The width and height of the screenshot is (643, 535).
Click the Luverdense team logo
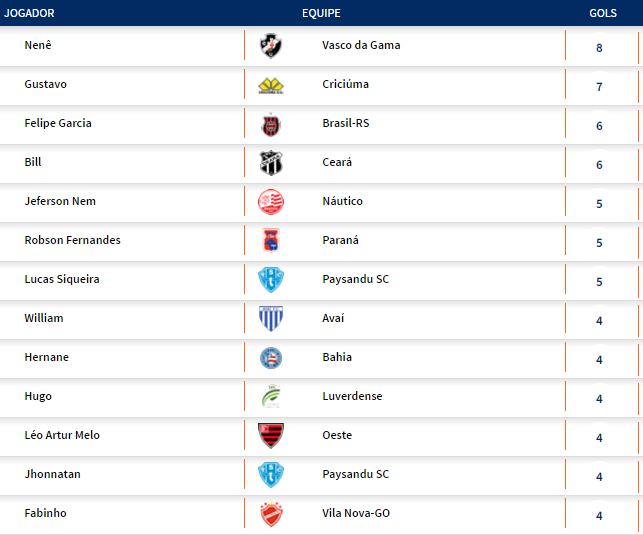click(x=271, y=397)
